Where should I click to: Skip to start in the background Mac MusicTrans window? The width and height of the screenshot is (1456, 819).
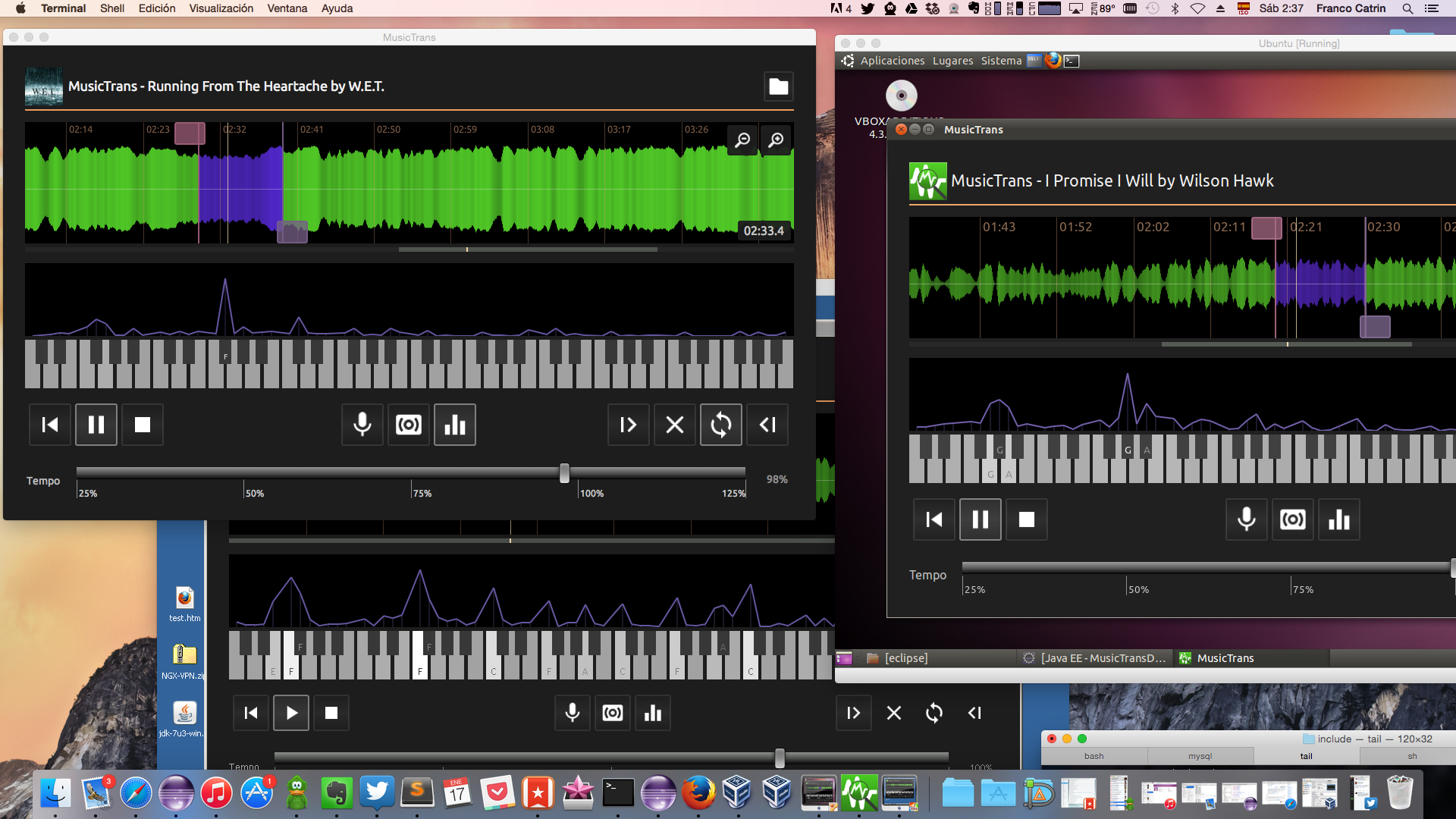coord(251,713)
